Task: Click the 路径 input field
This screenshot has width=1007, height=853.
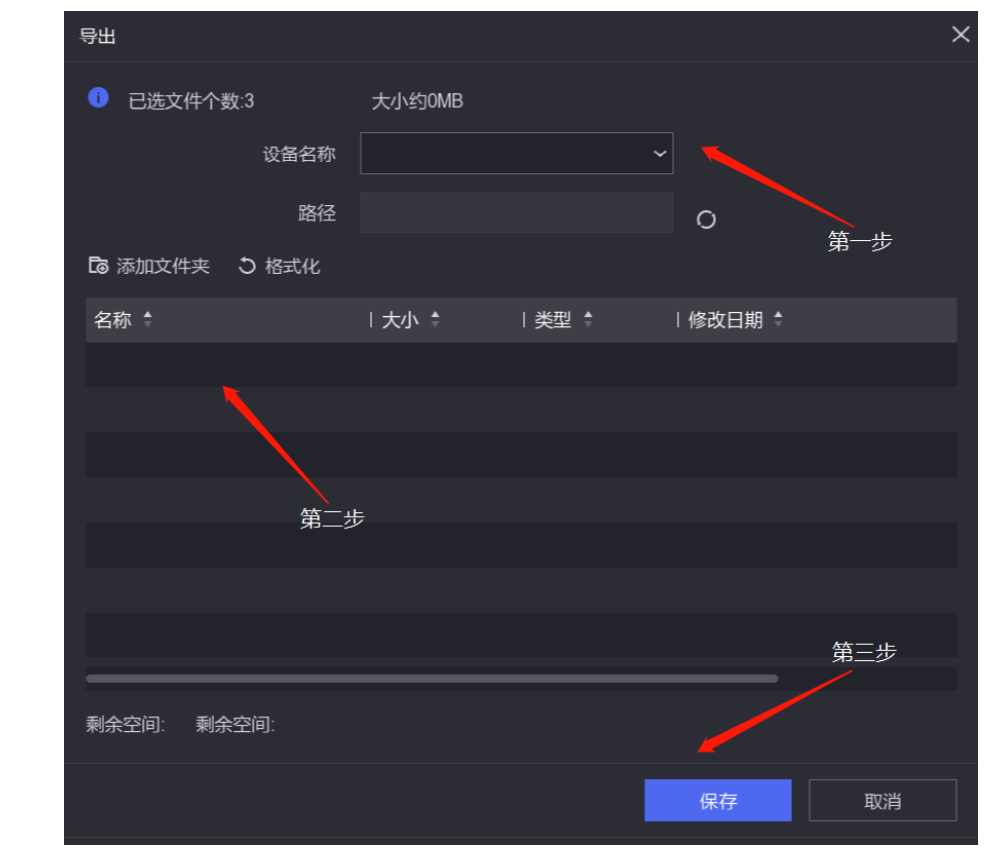Action: click(x=516, y=213)
